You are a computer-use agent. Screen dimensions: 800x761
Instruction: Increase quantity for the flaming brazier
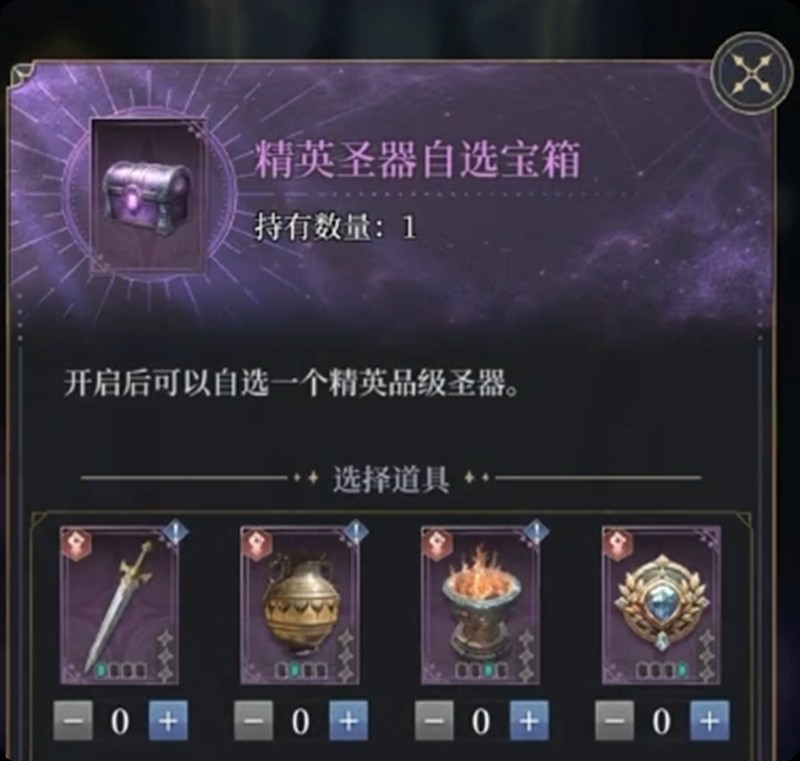coord(529,720)
